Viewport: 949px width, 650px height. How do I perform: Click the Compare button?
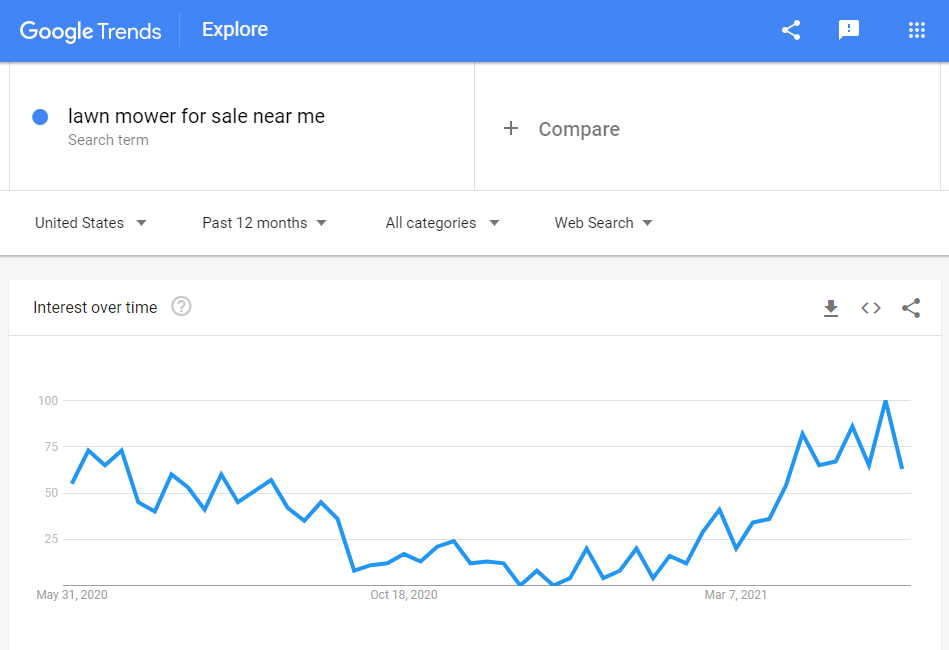pyautogui.click(x=562, y=129)
